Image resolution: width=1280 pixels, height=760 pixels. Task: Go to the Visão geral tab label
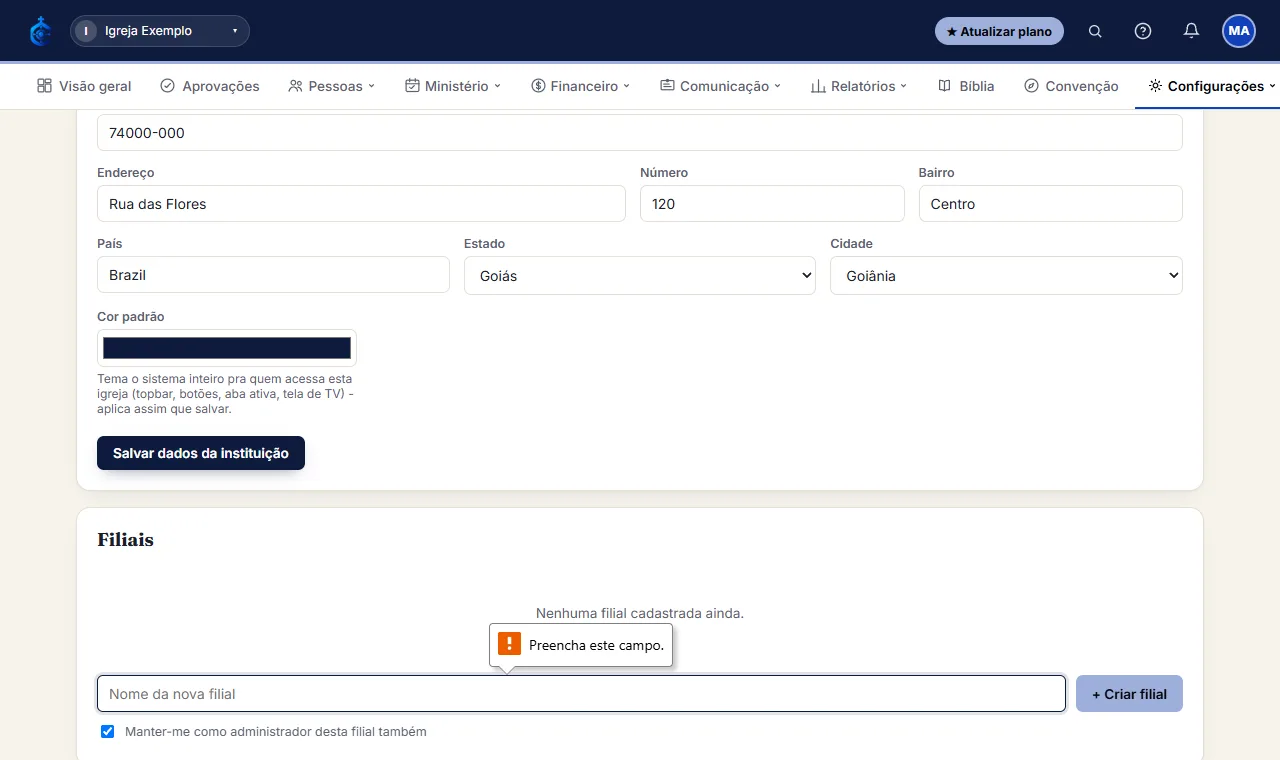(x=95, y=86)
